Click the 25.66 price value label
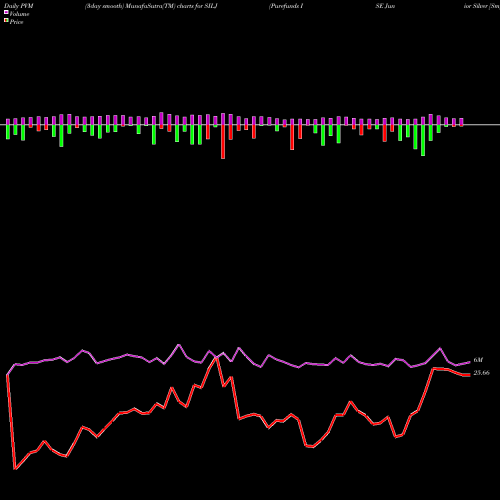Image resolution: width=500 pixels, height=500 pixels. 481,373
